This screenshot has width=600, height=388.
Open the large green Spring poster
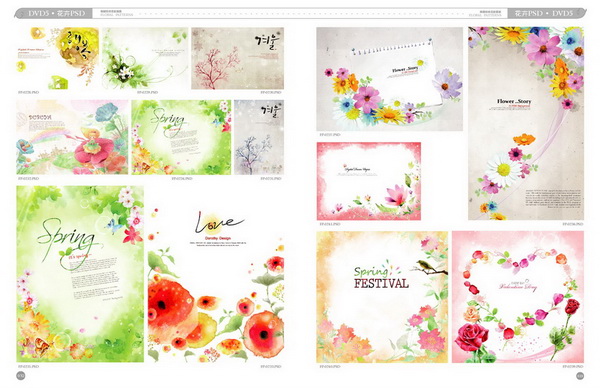[80, 274]
